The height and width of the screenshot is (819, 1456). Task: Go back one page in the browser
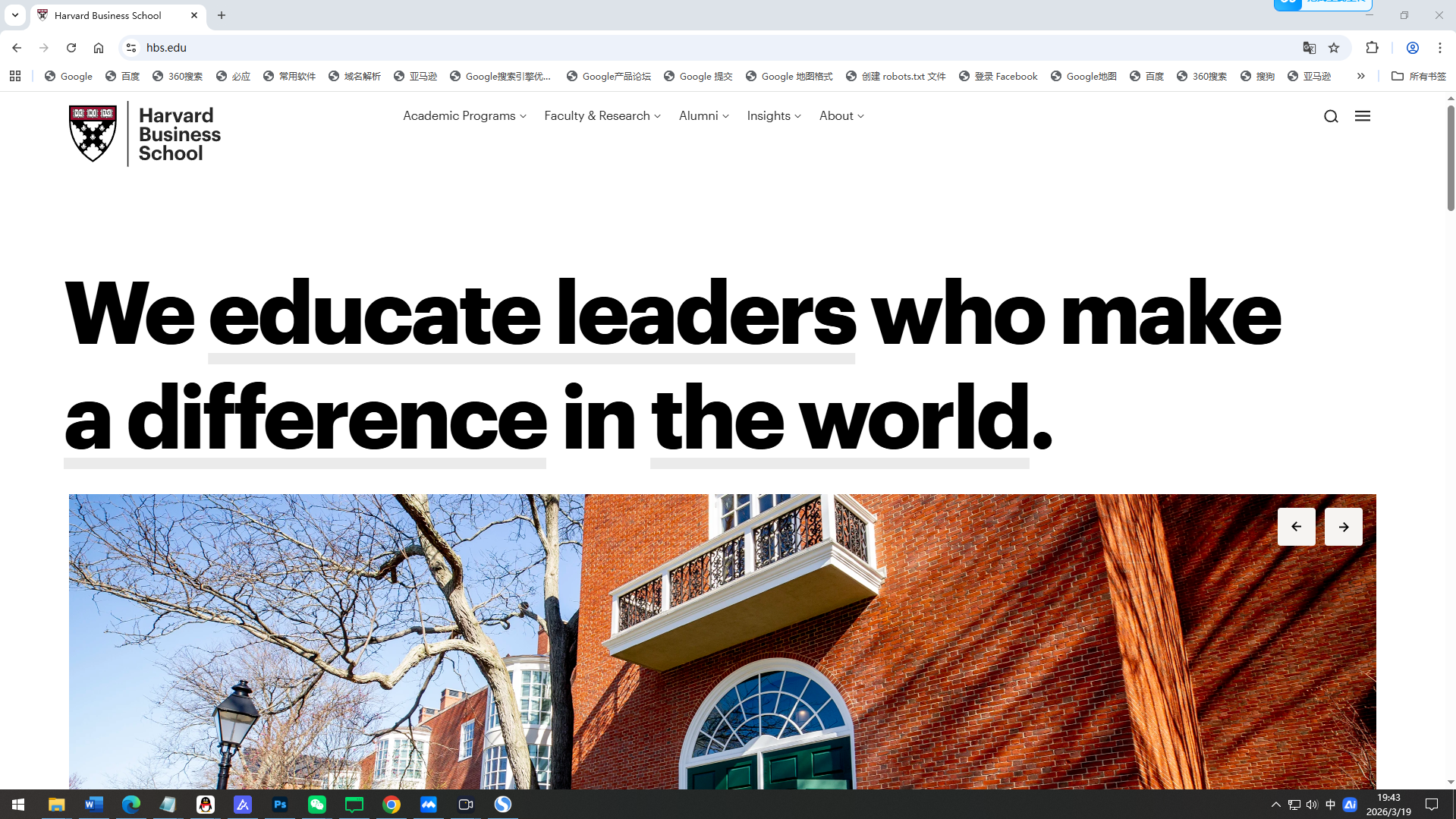(x=17, y=48)
